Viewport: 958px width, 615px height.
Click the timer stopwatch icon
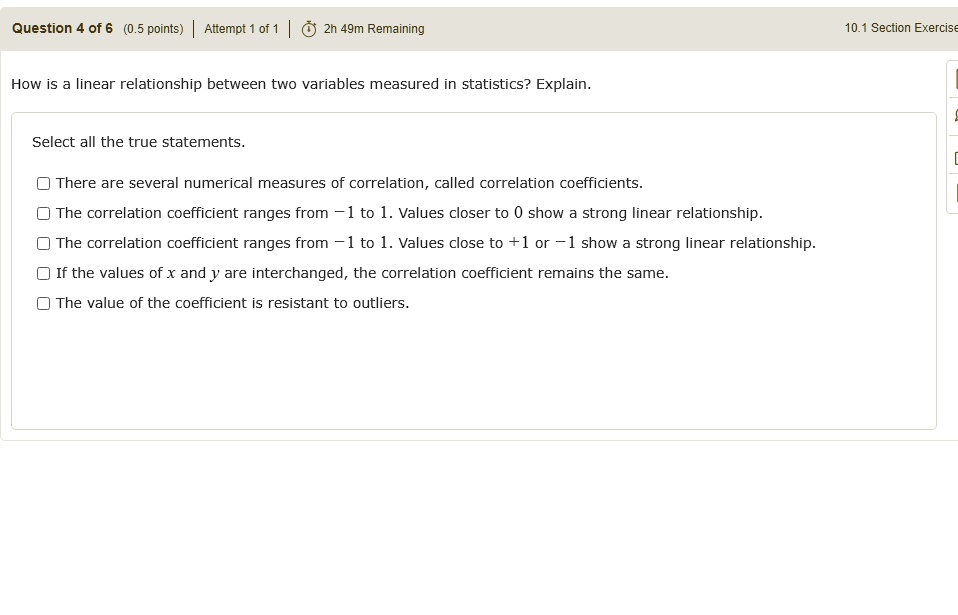click(x=307, y=28)
